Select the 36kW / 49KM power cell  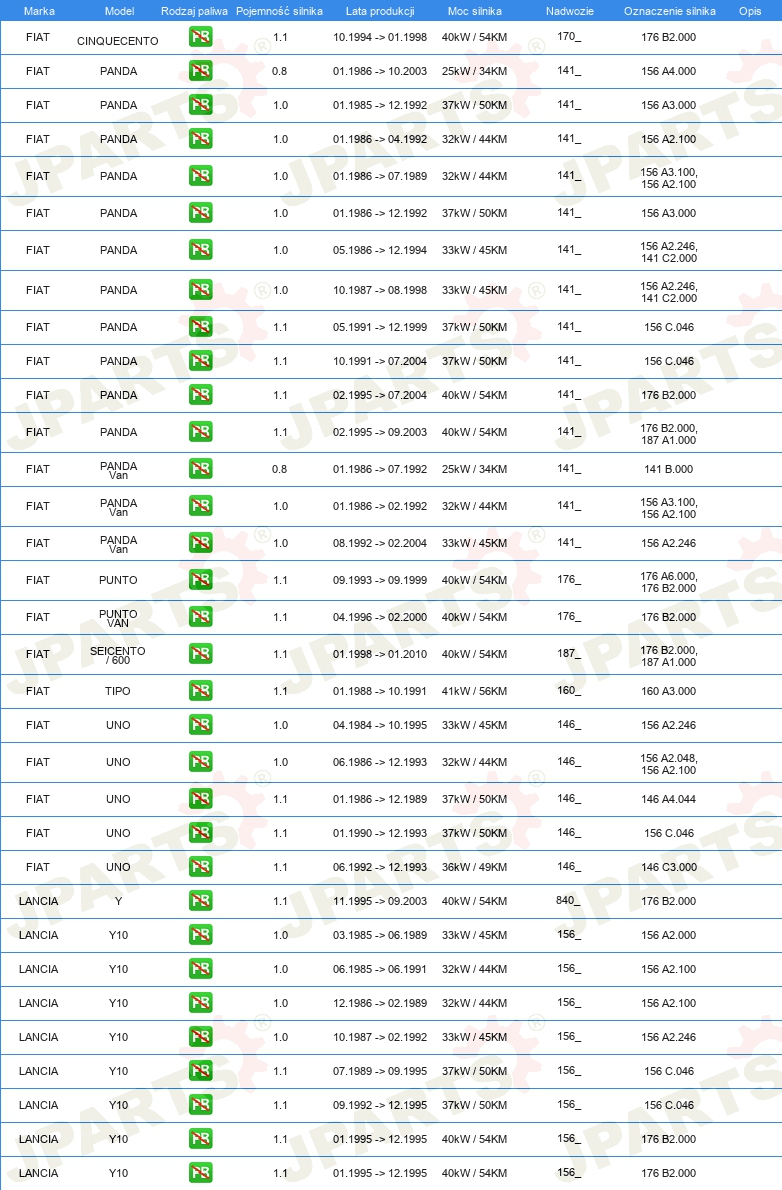coord(475,867)
